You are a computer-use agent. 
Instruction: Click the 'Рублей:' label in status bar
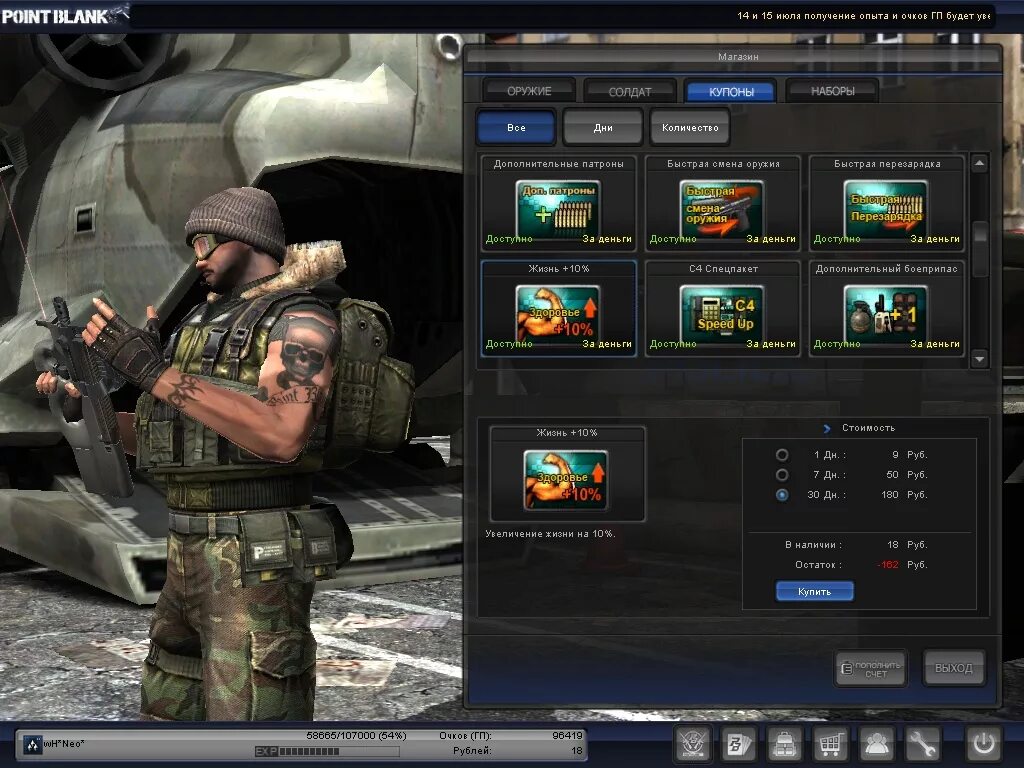point(472,750)
